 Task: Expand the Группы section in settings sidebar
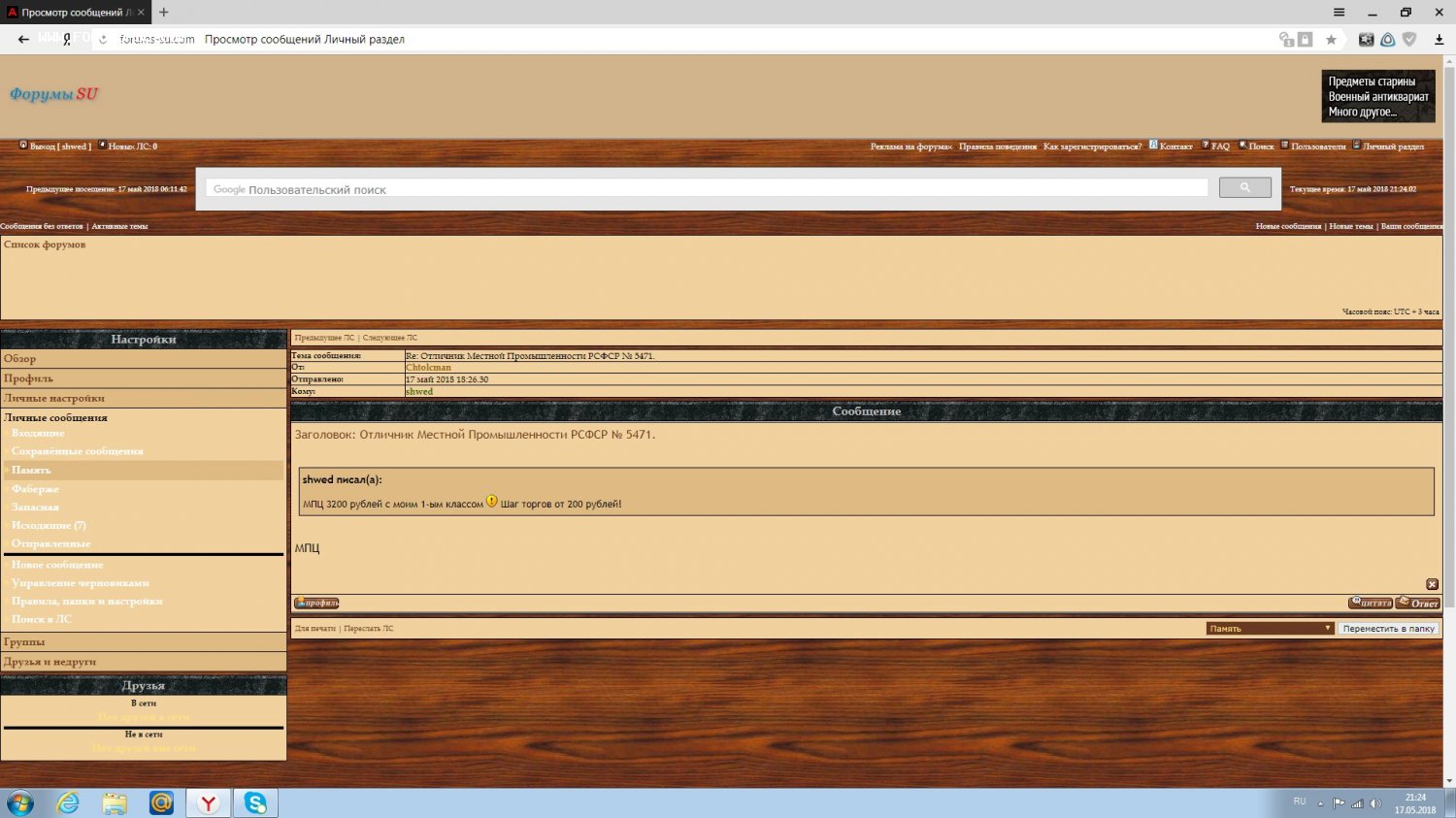pos(24,642)
